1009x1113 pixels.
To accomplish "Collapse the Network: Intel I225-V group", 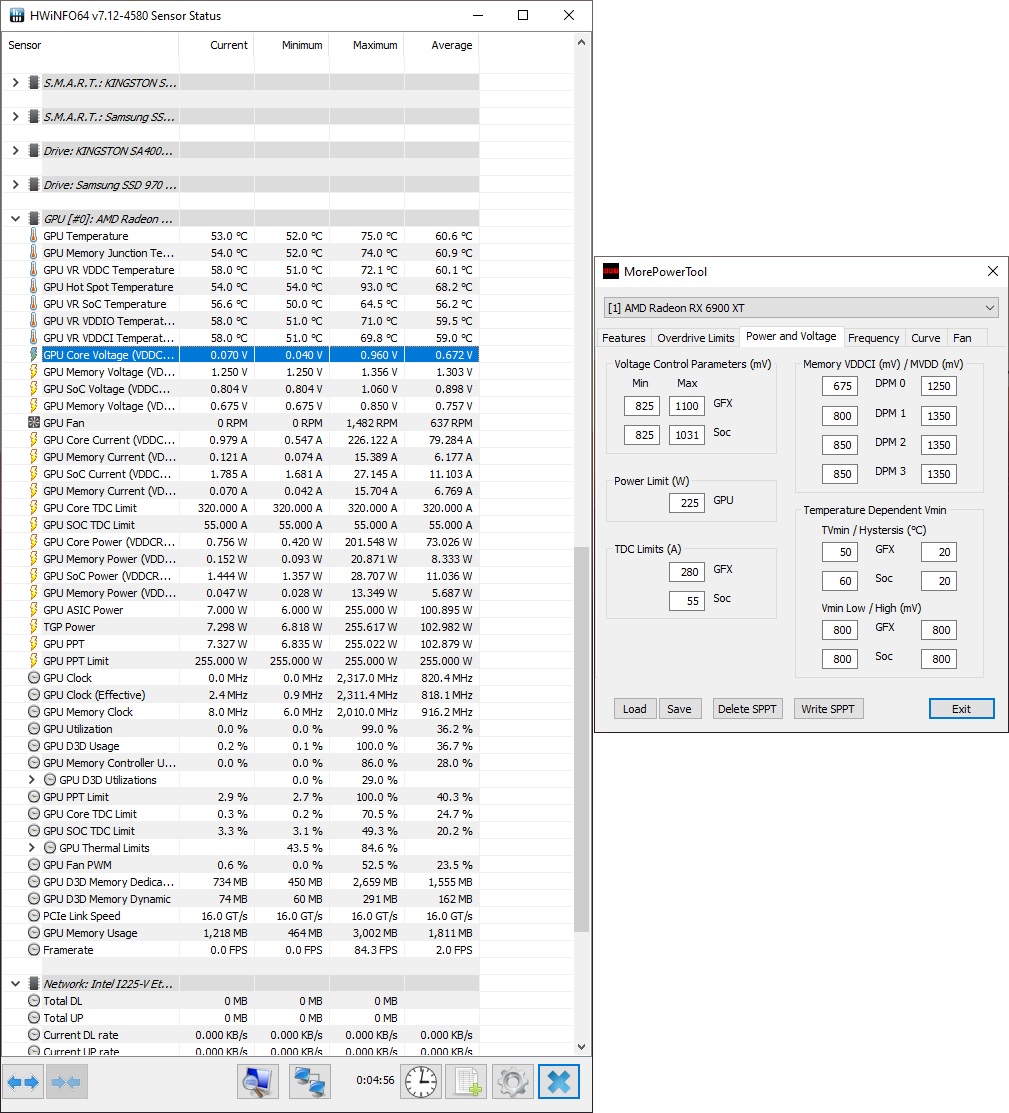I will coord(16,984).
